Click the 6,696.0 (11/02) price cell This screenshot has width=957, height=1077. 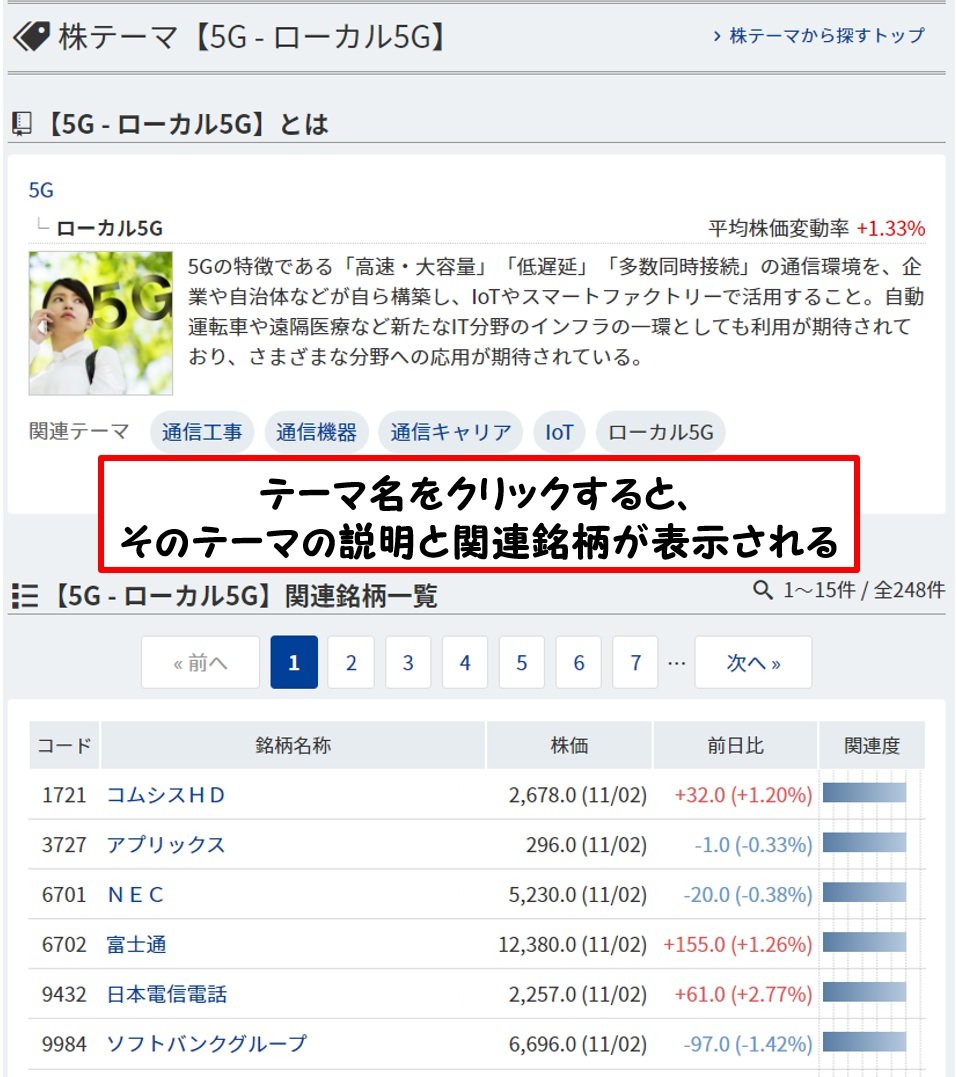click(x=578, y=1044)
